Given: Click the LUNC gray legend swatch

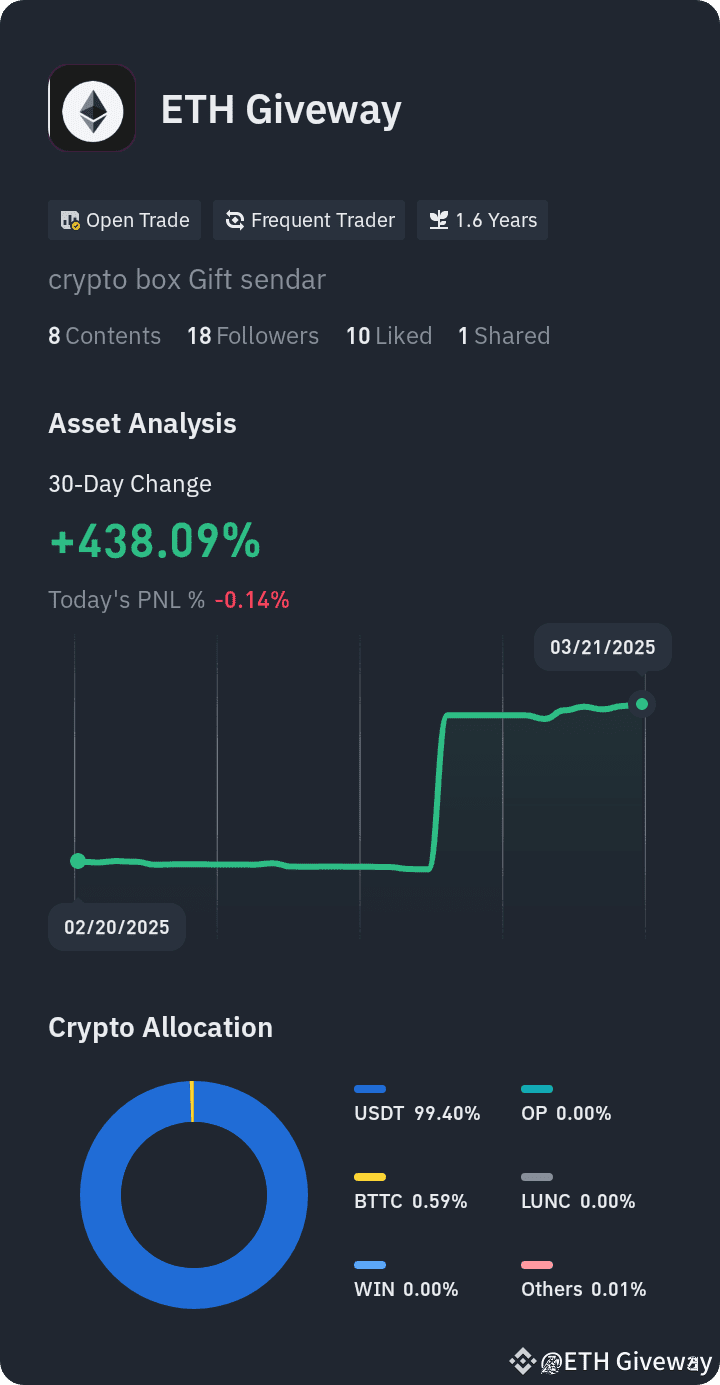Looking at the screenshot, I should click(x=537, y=1177).
